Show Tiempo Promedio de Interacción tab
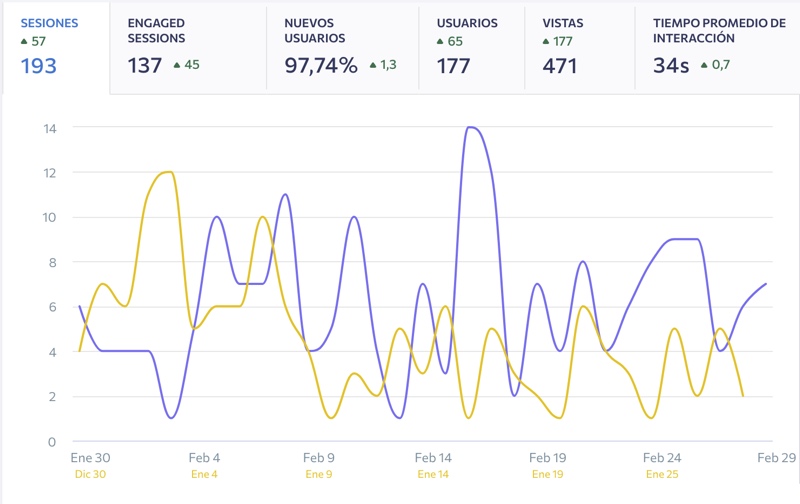This screenshot has height=504, width=800. pyautogui.click(x=717, y=48)
